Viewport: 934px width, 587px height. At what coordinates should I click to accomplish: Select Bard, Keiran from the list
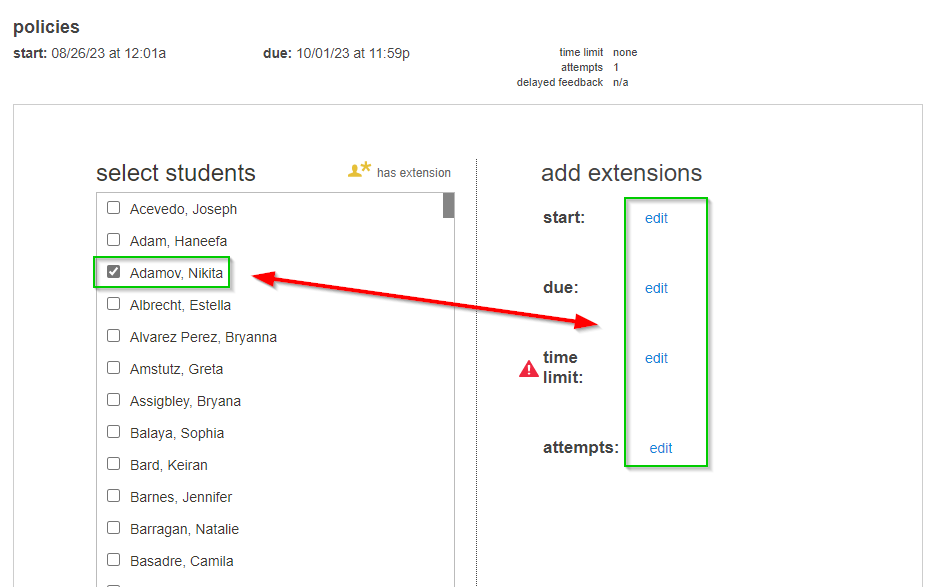[113, 464]
